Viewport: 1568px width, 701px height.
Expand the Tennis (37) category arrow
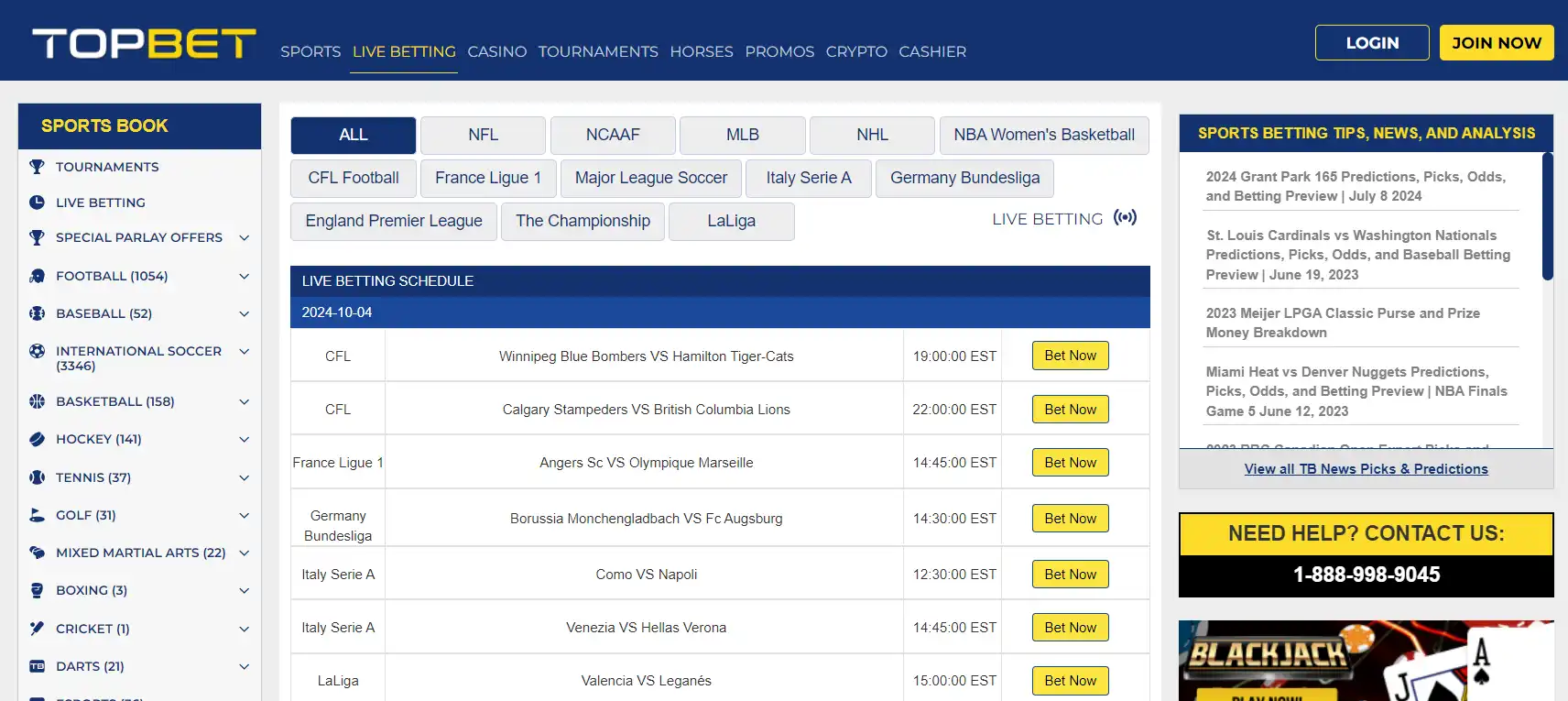click(x=245, y=477)
